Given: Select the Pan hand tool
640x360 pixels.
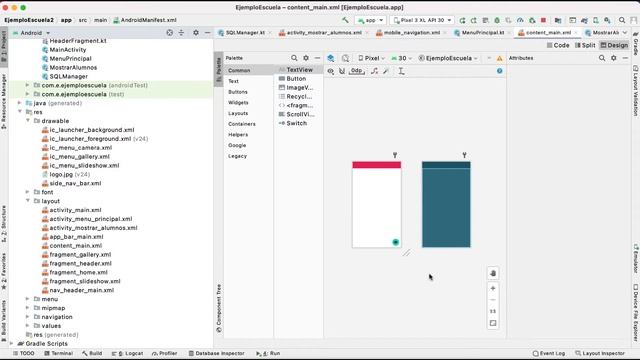Looking at the screenshot, I should pos(493,273).
